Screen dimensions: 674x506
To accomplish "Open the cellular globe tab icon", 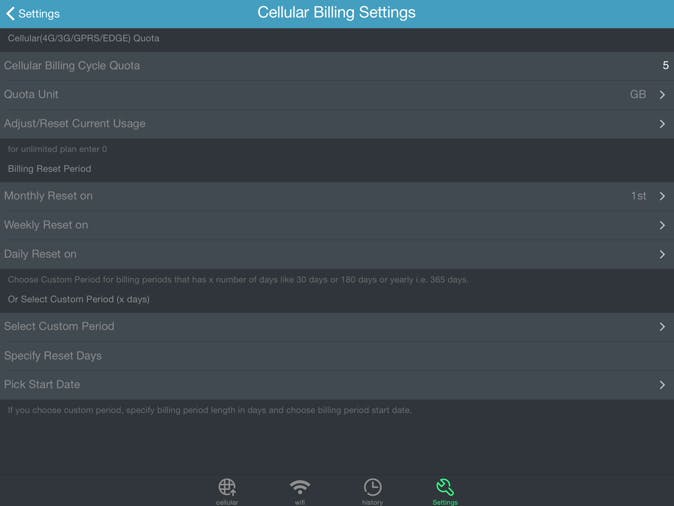I will click(x=227, y=487).
